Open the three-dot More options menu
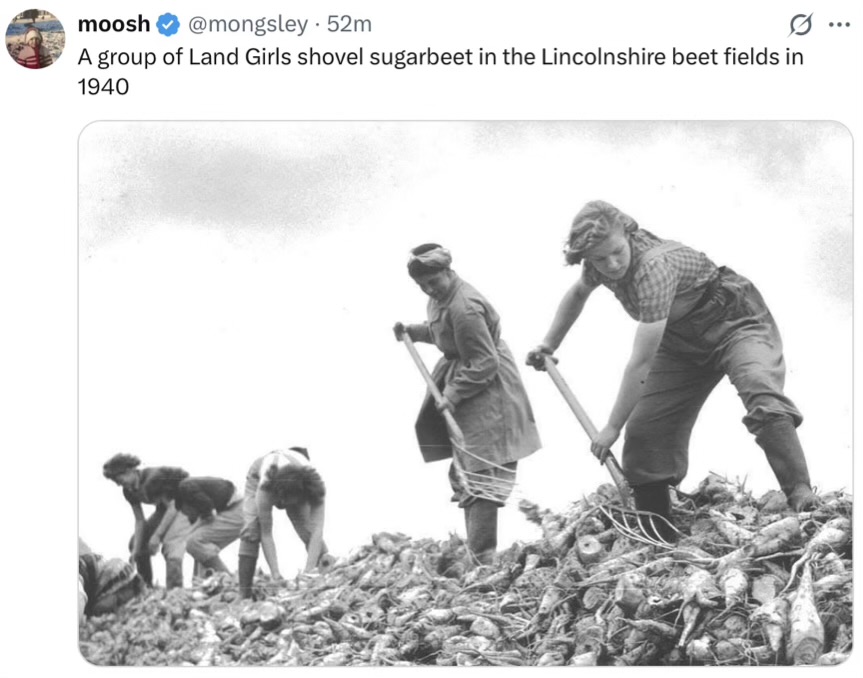 (839, 25)
